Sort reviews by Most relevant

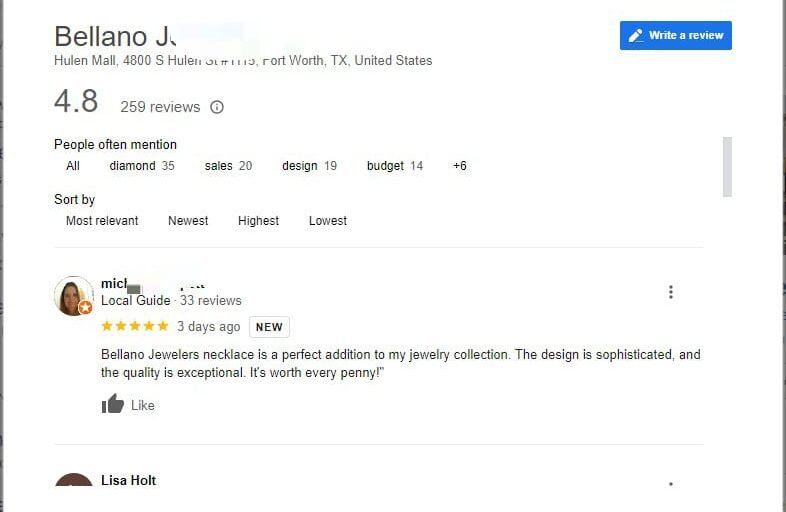click(x=102, y=221)
